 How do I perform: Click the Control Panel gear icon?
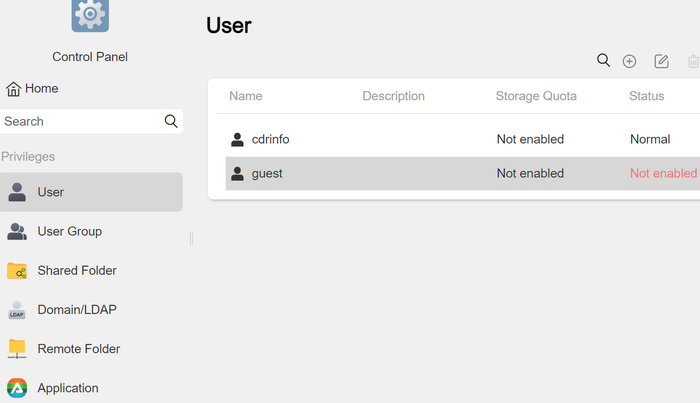pyautogui.click(x=90, y=15)
